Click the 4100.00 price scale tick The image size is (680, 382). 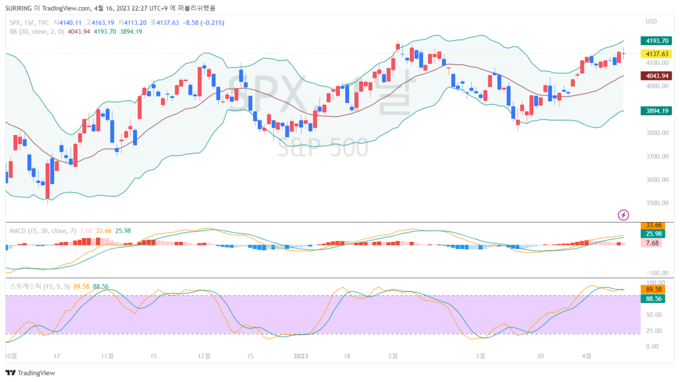pyautogui.click(x=657, y=63)
